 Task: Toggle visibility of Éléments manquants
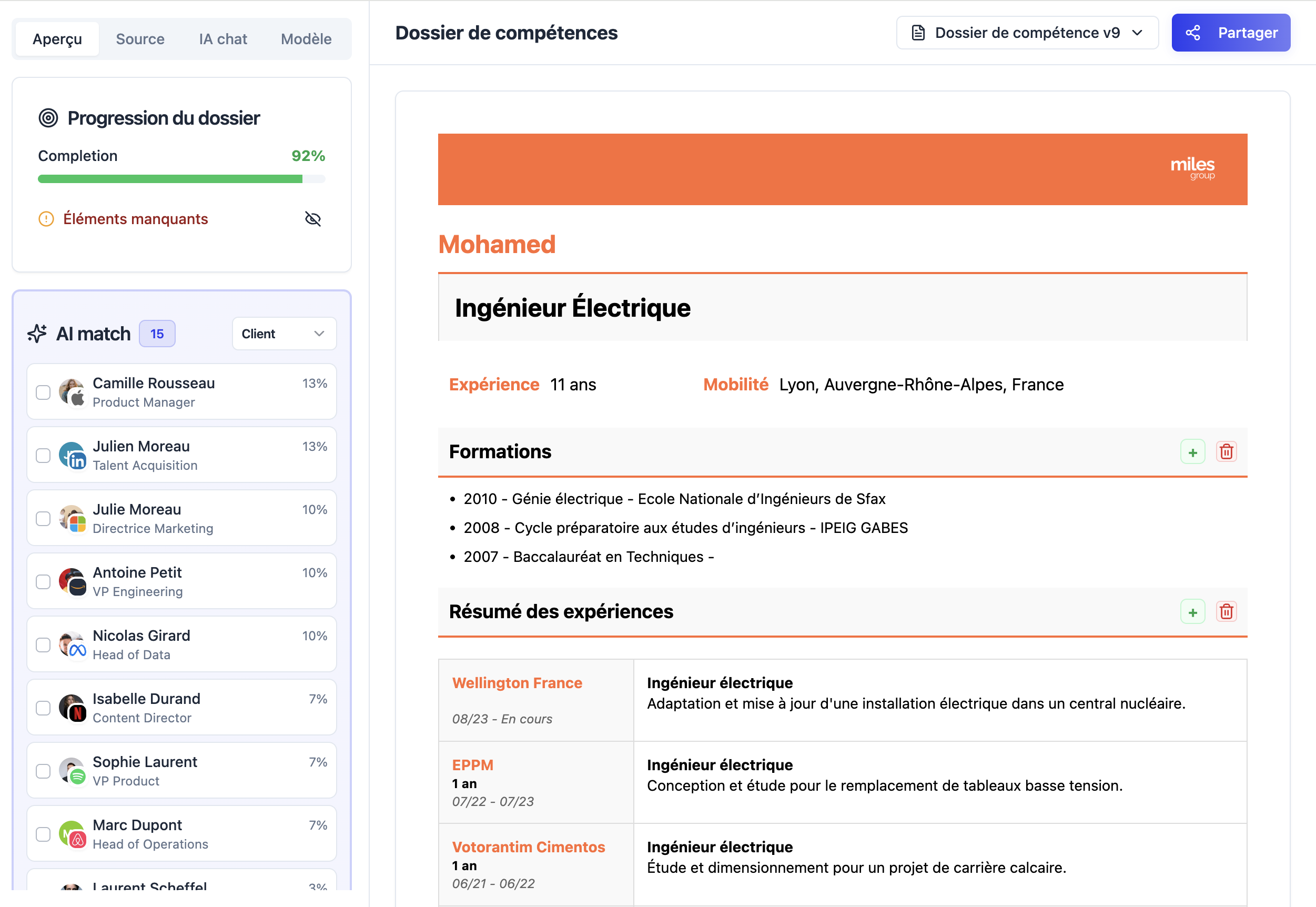312,219
